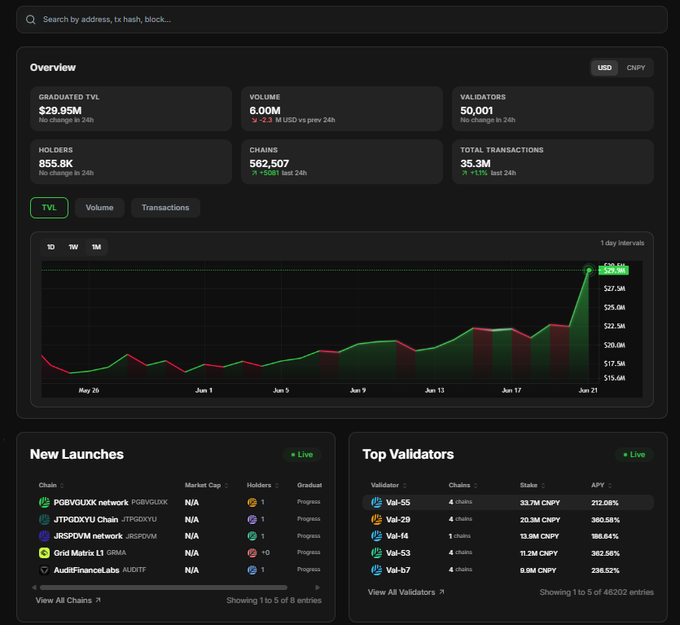Click holder avatar in JRSPDVM row
Viewport: 680px width, 625px height.
point(252,536)
